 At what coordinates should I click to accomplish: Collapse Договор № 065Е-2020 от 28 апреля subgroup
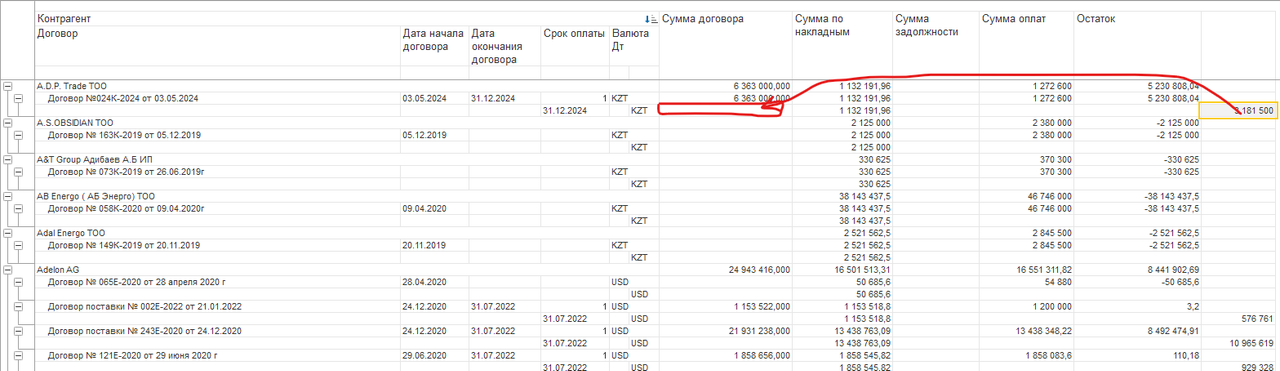(19, 282)
